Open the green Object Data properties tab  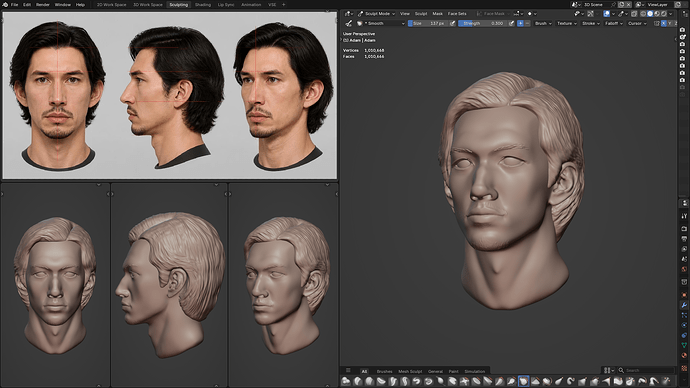pyautogui.click(x=684, y=345)
